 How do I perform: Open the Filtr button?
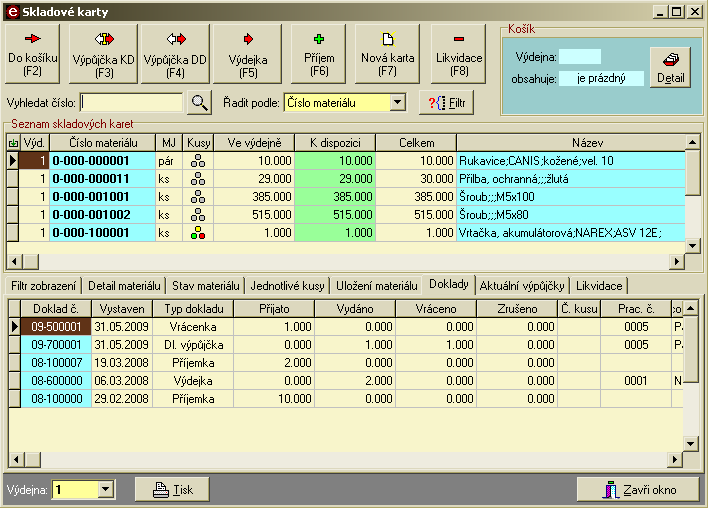(x=446, y=102)
